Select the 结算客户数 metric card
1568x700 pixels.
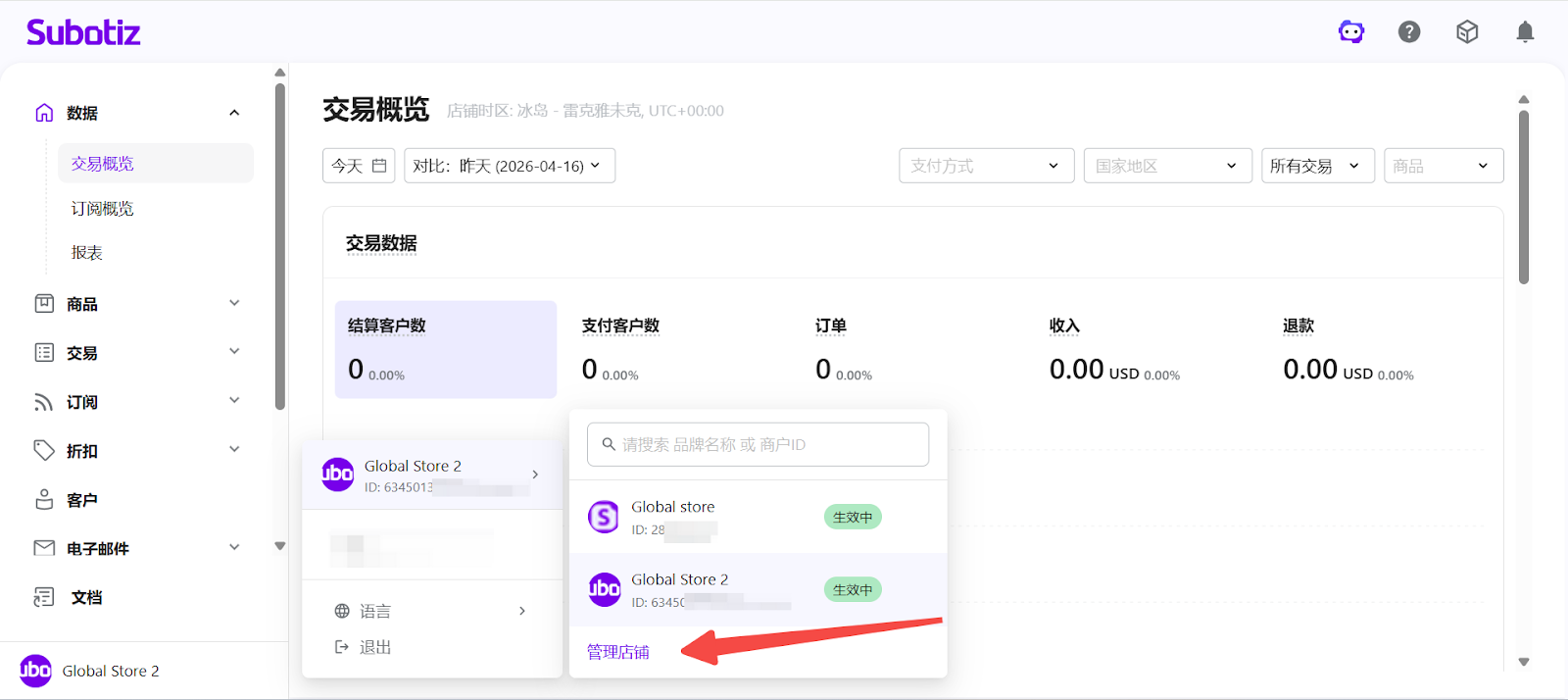pyautogui.click(x=445, y=349)
